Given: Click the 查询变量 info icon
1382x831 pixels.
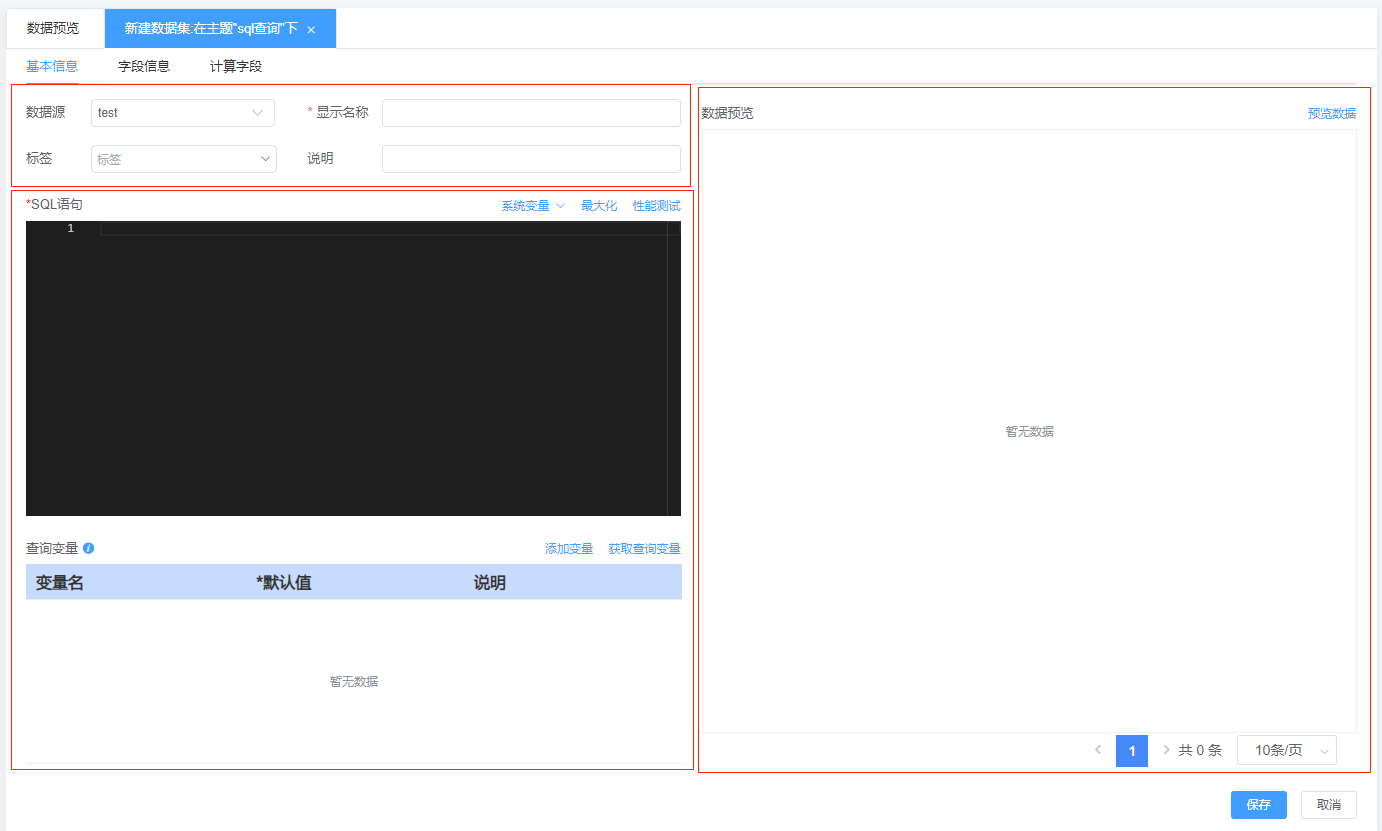Looking at the screenshot, I should 89,548.
